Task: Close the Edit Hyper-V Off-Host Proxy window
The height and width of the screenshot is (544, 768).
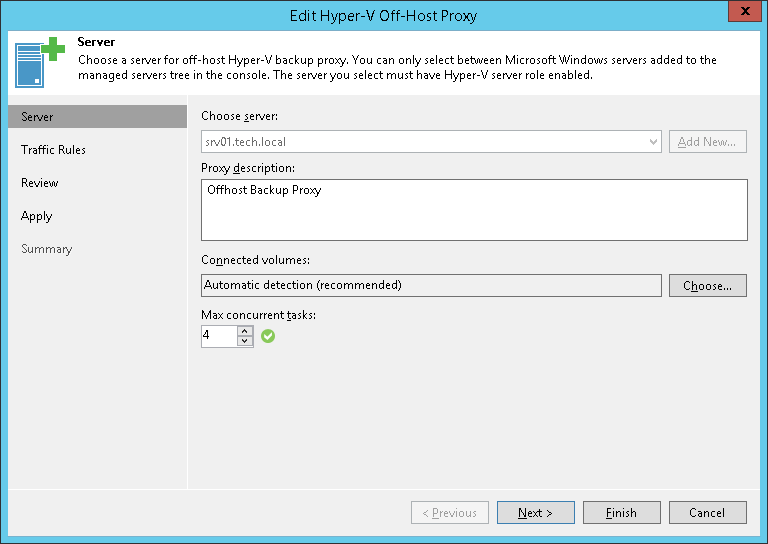Action: coord(740,12)
